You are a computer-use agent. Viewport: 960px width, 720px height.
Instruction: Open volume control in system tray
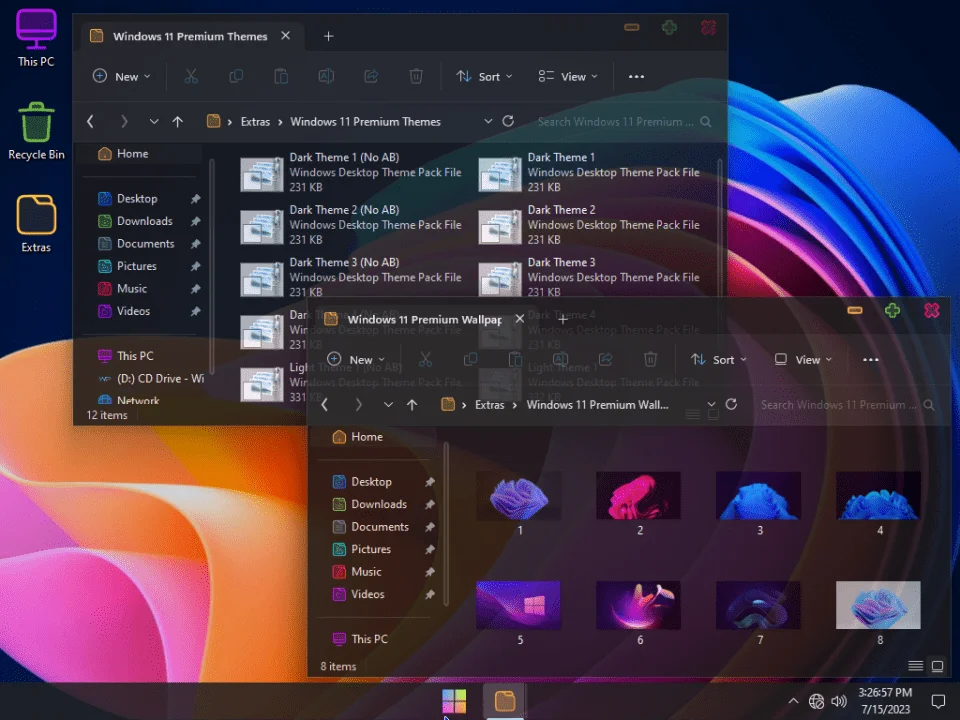coord(839,701)
